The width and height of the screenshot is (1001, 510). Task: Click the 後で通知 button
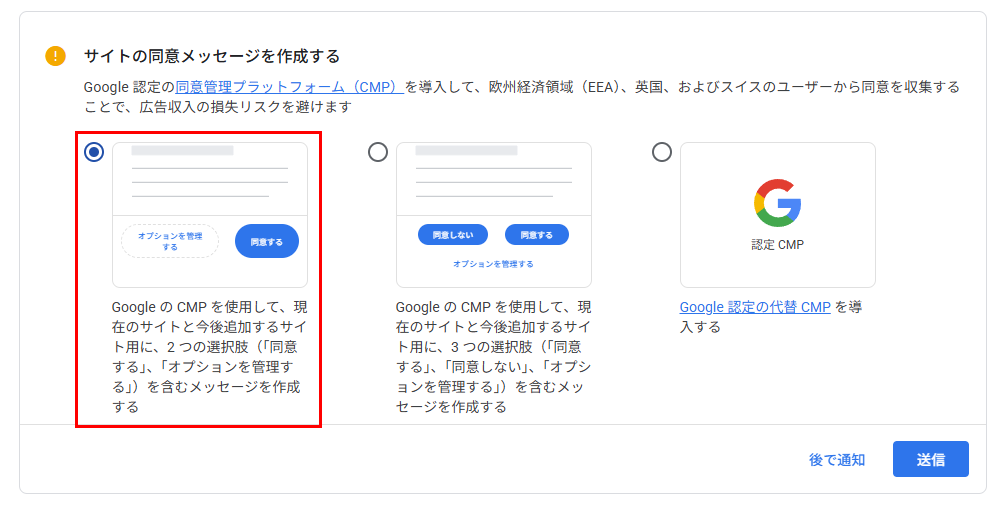837,459
